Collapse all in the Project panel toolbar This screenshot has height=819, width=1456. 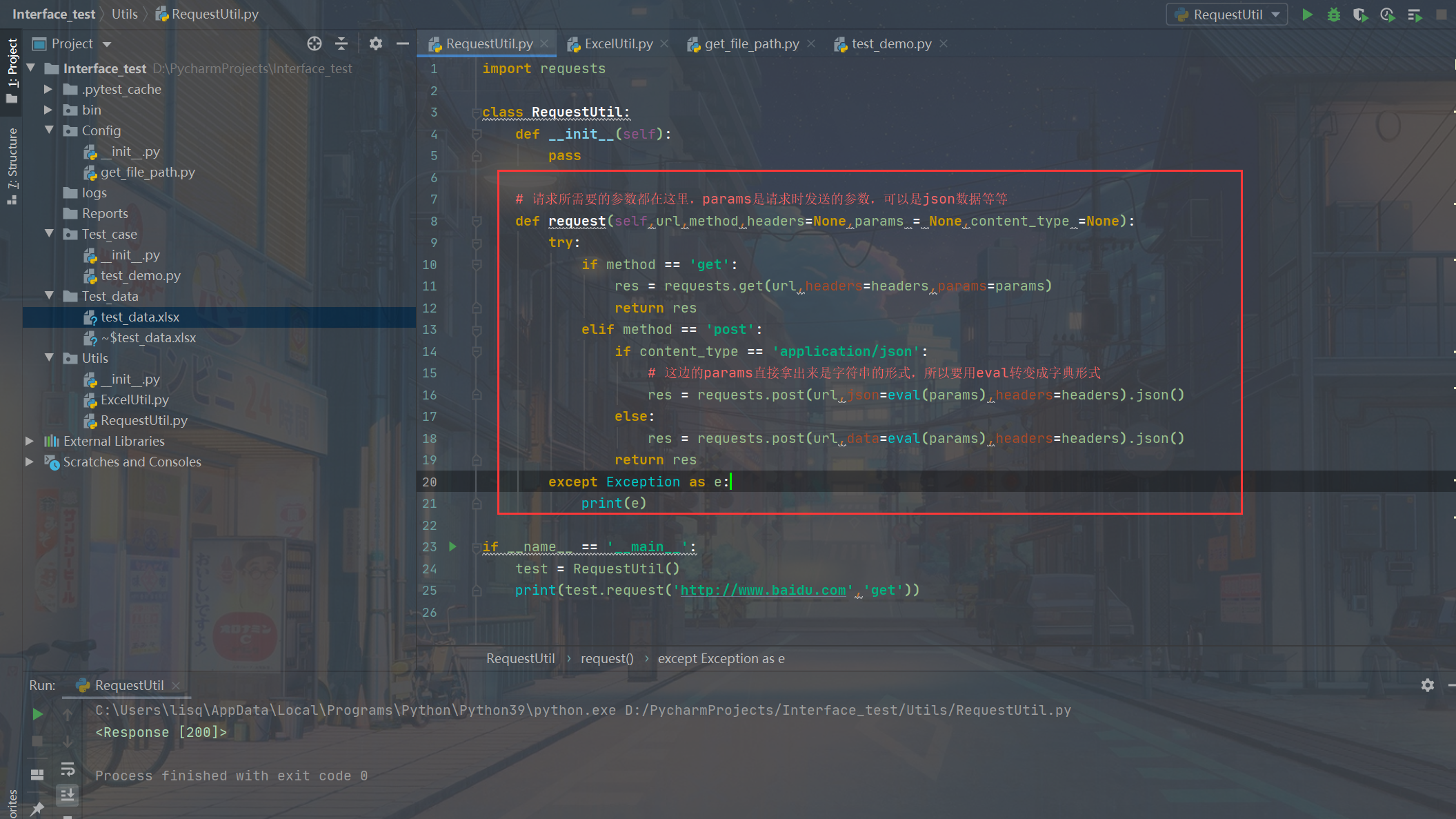pos(341,43)
